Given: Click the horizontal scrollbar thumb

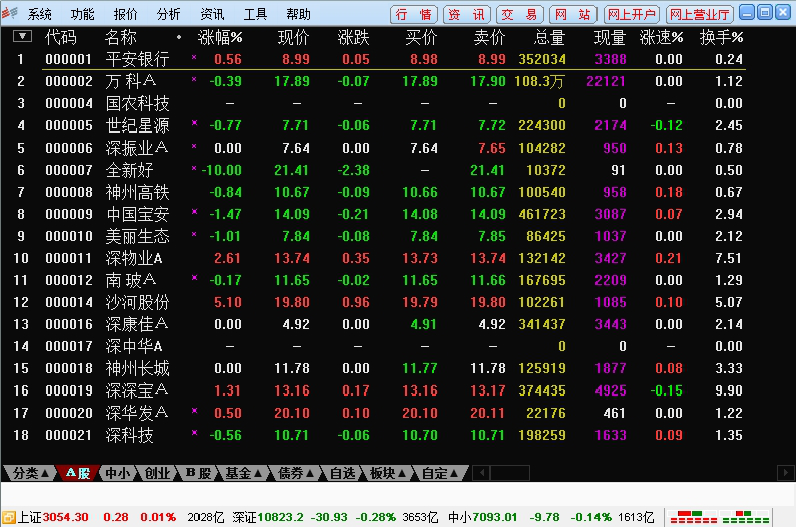Looking at the screenshot, I should (x=510, y=473).
